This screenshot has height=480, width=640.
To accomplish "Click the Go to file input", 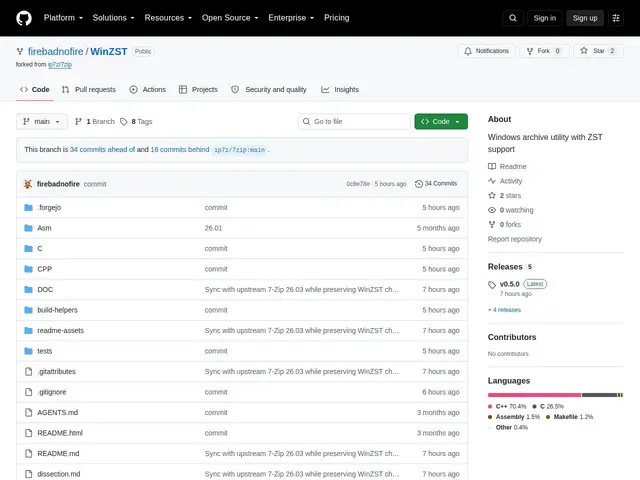I will (354, 122).
